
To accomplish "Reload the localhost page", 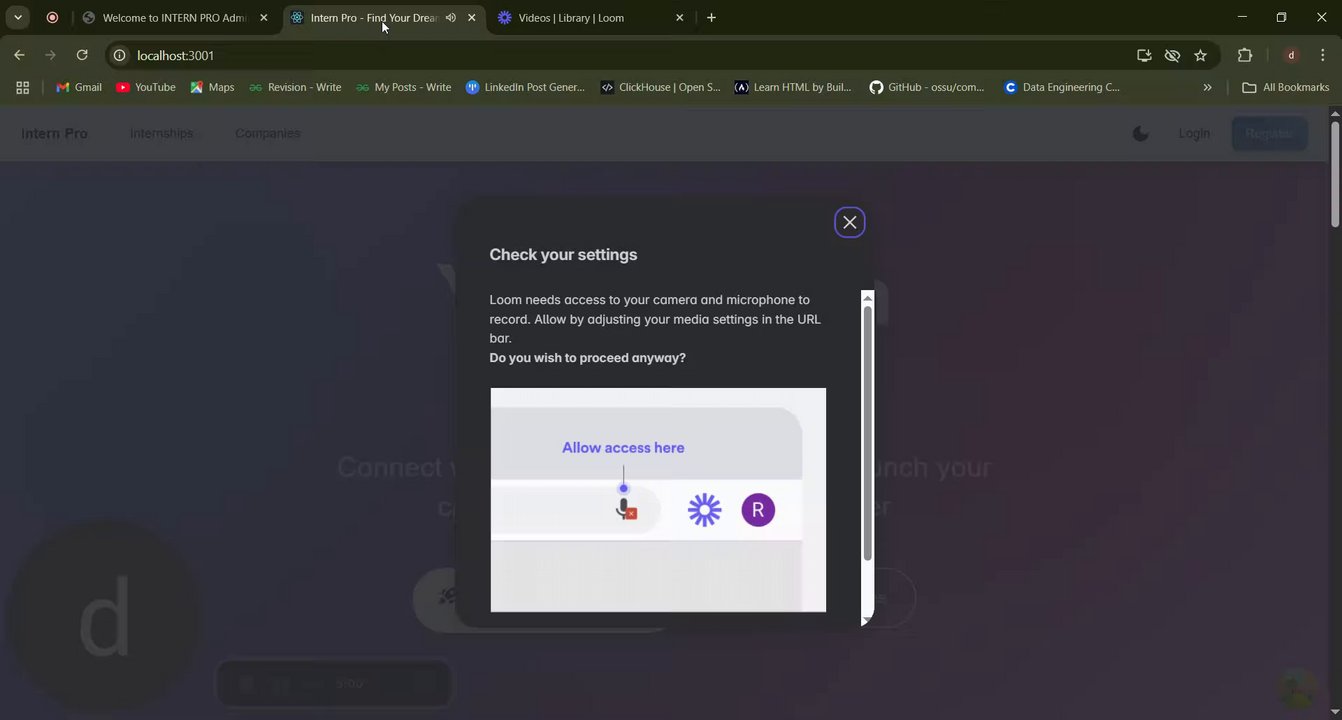I will tap(82, 55).
